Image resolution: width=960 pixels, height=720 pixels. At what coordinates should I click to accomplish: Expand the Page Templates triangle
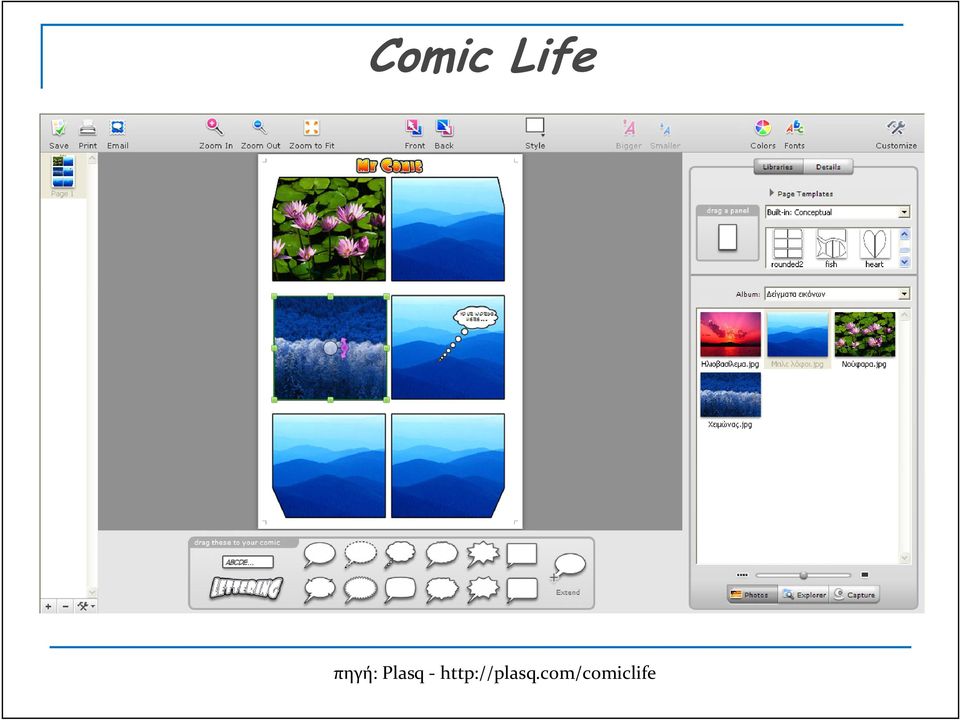771,193
